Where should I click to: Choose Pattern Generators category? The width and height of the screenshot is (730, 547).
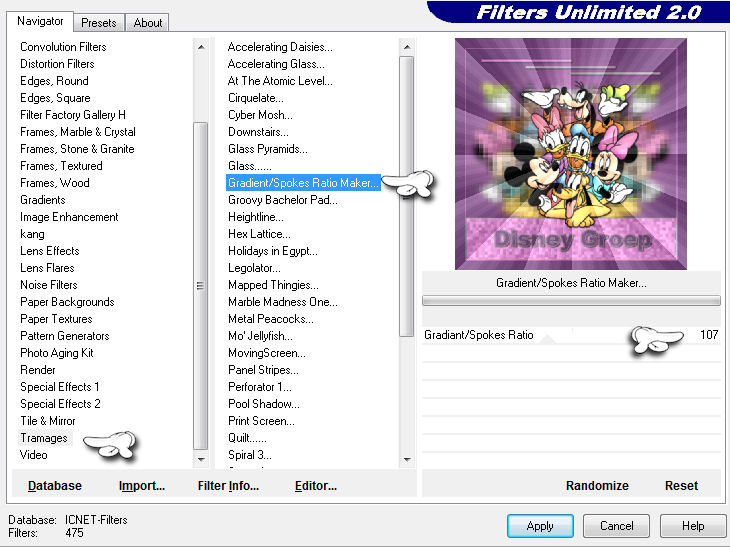pos(65,336)
